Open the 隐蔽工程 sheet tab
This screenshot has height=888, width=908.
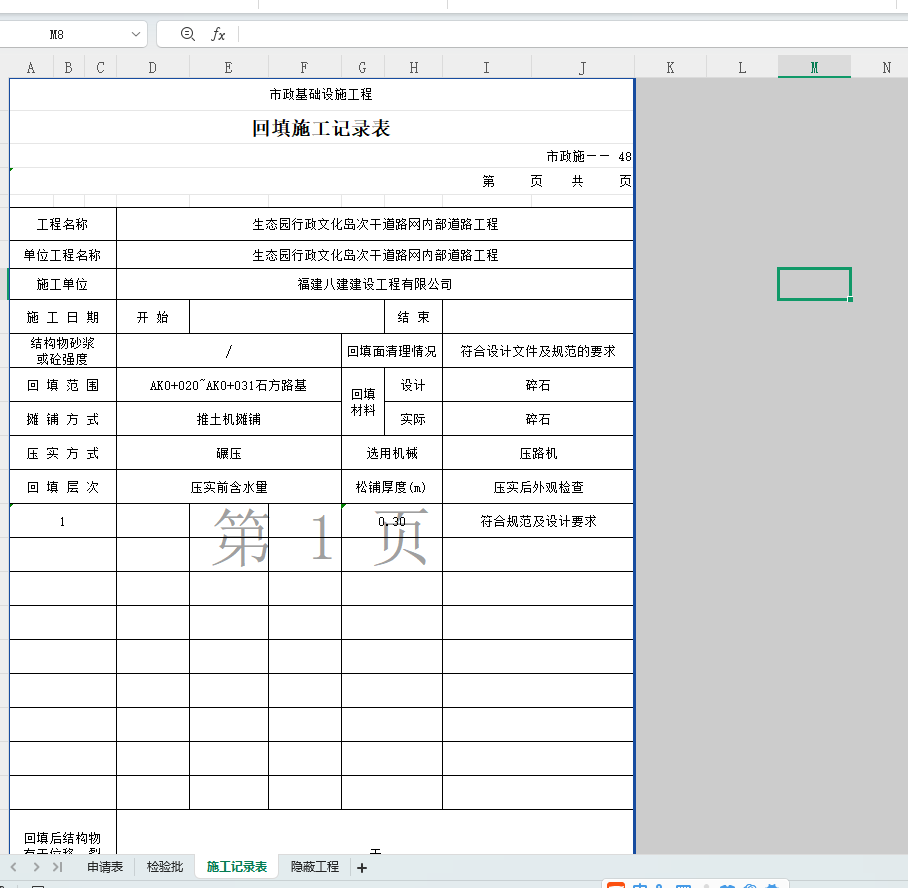pos(315,867)
